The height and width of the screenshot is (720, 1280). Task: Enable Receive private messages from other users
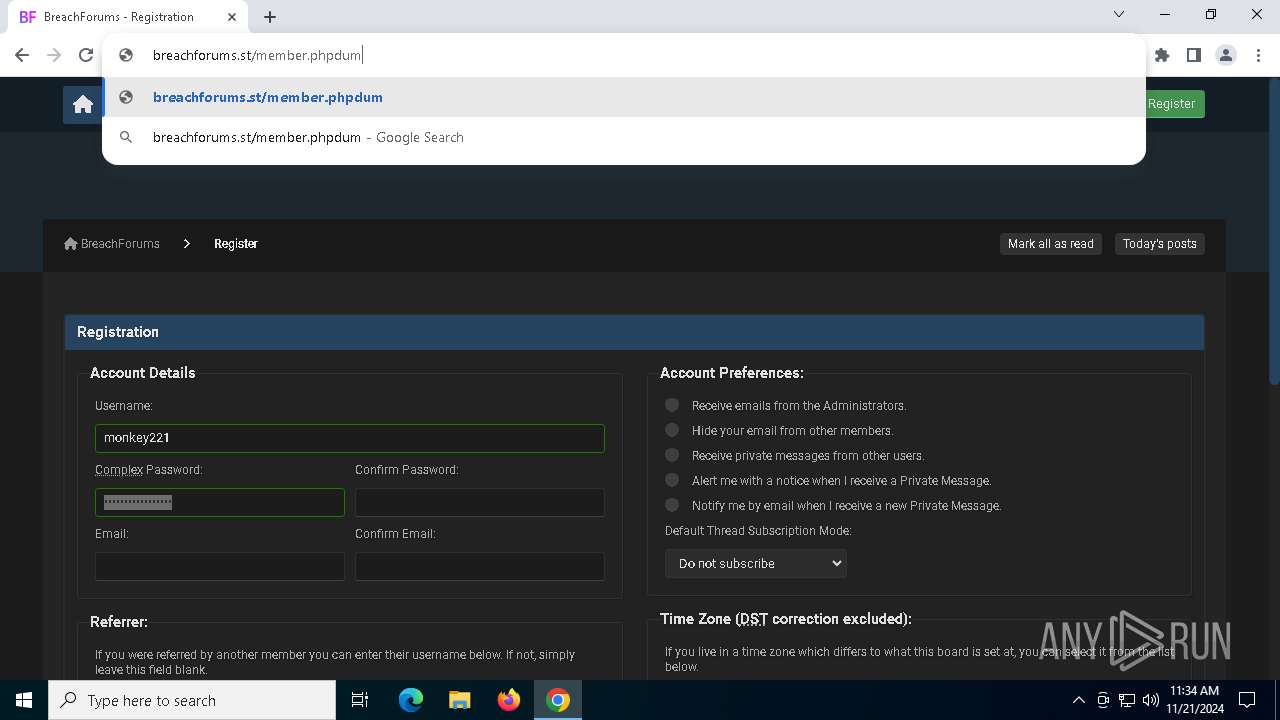[672, 455]
